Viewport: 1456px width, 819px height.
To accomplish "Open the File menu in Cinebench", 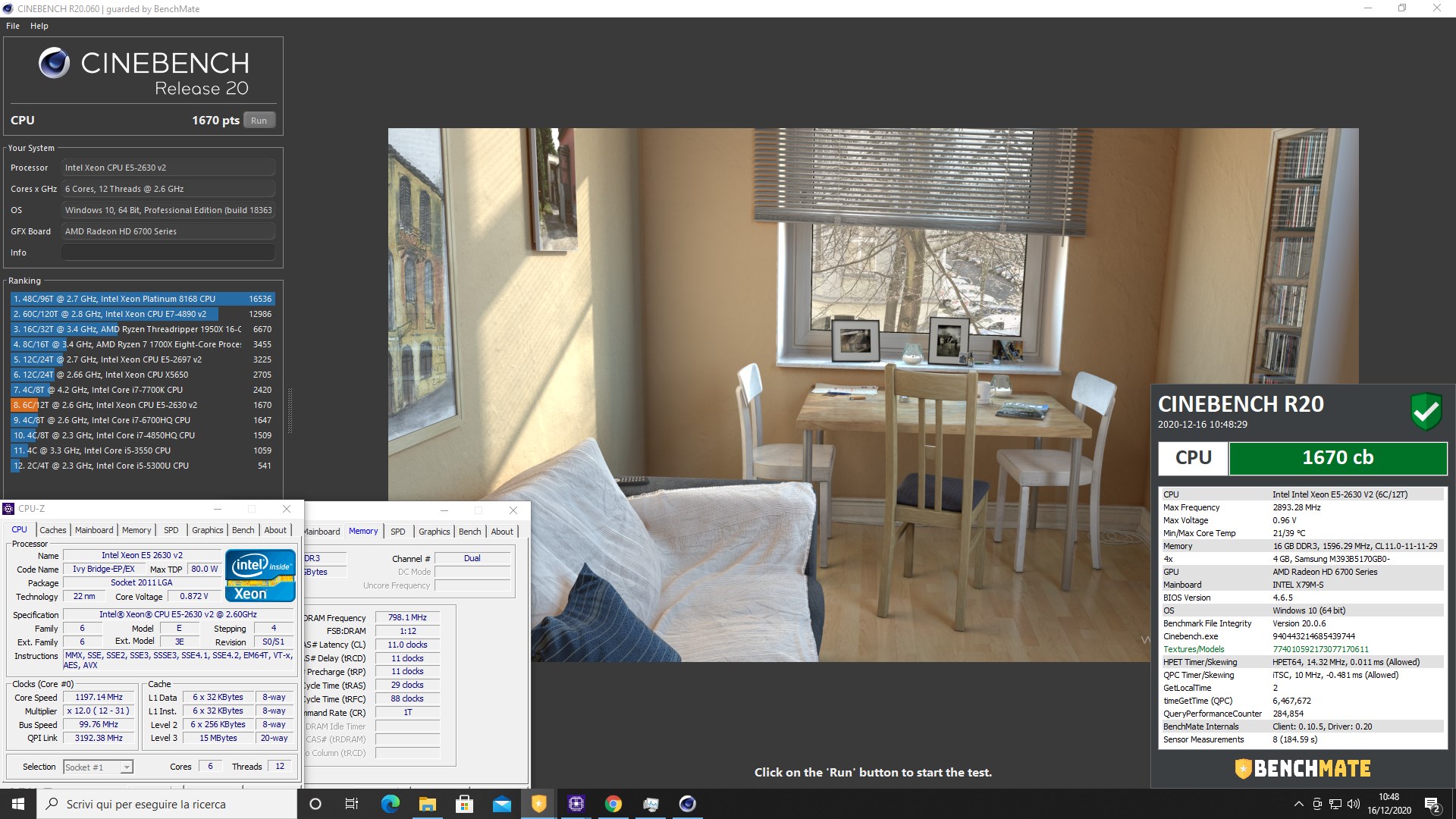I will (x=13, y=26).
